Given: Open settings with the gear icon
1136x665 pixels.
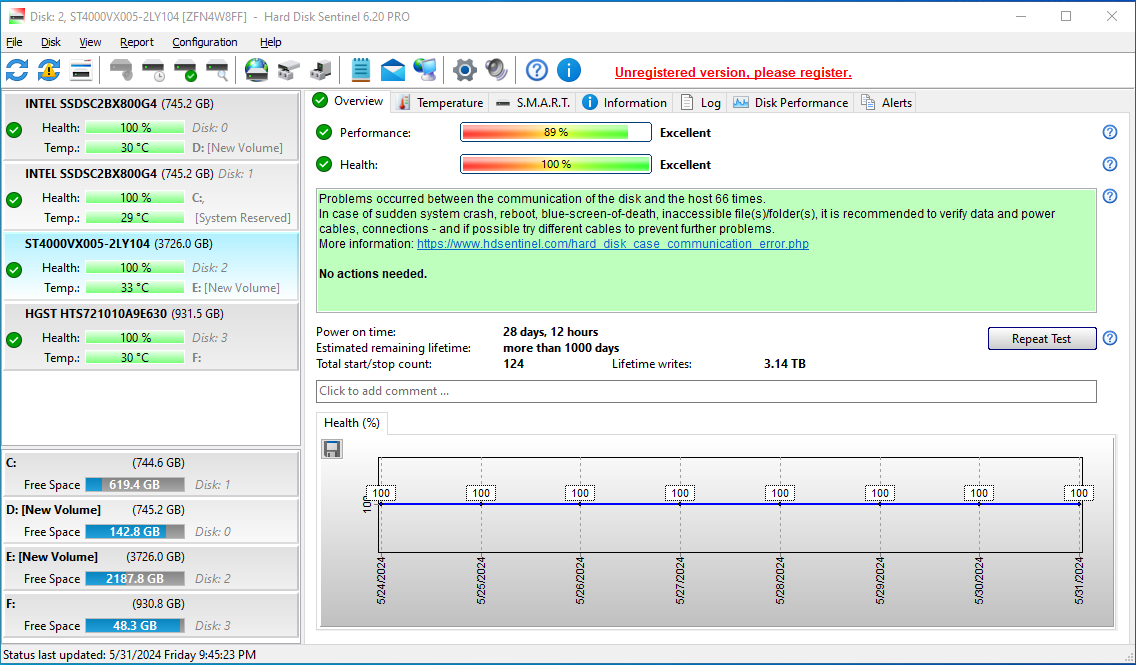Looking at the screenshot, I should [464, 70].
